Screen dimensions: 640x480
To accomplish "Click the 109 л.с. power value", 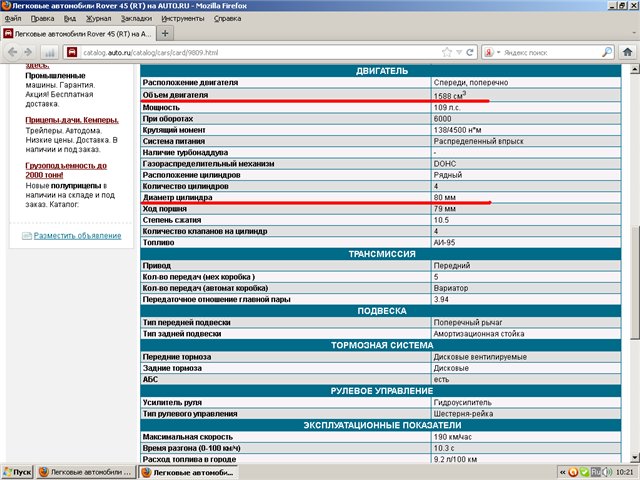I will point(447,107).
